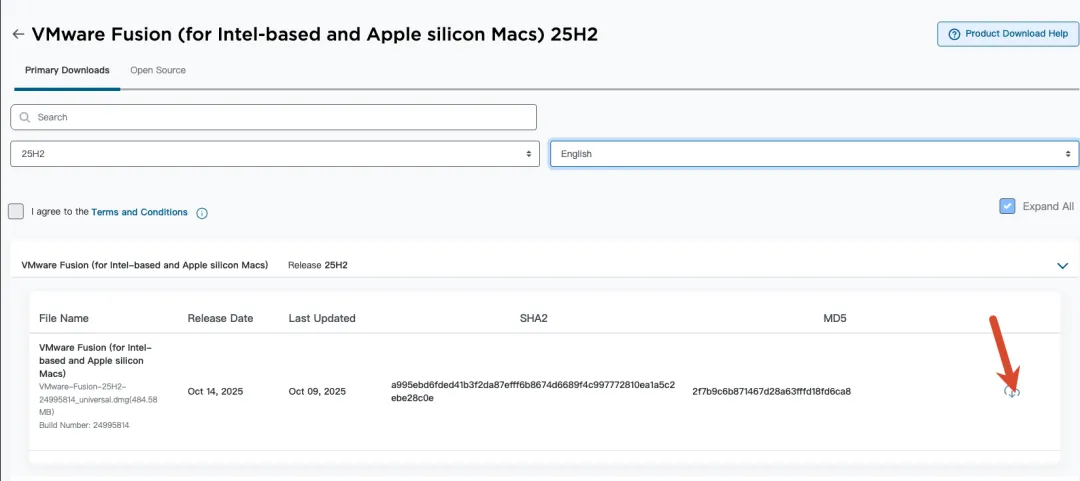Switch to the Open Source tab
Screen dimensions: 1080x481
[x=158, y=70]
